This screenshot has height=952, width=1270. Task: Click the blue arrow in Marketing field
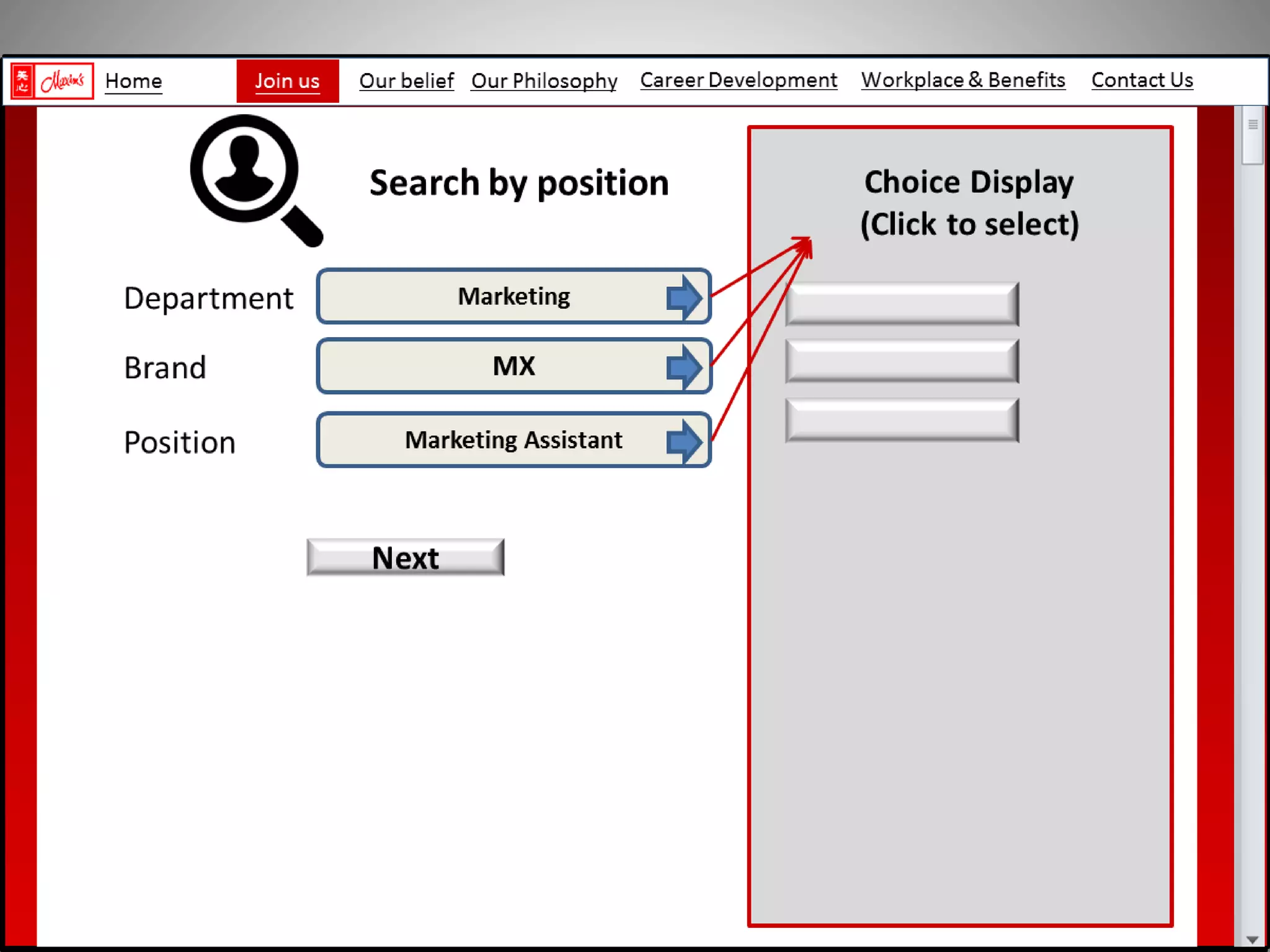[x=683, y=297]
